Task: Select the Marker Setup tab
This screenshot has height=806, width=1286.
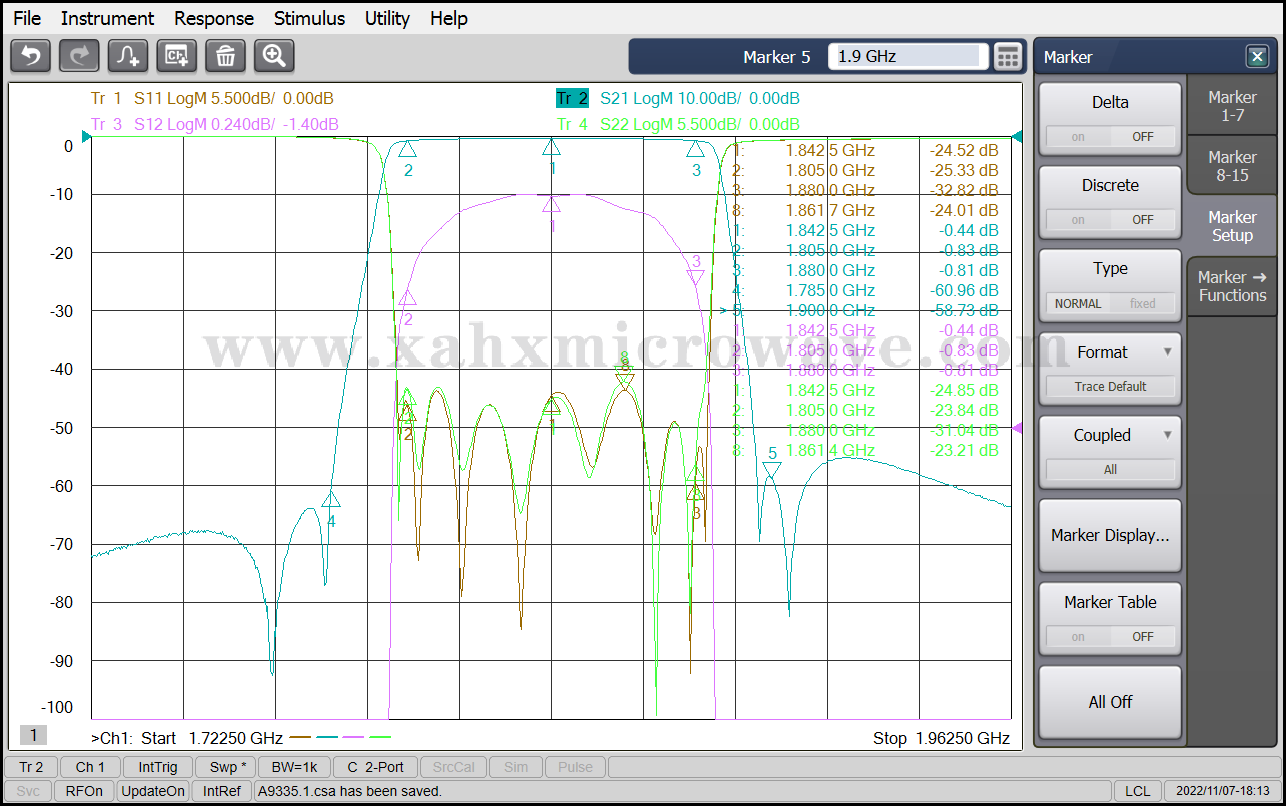Action: [x=1232, y=226]
